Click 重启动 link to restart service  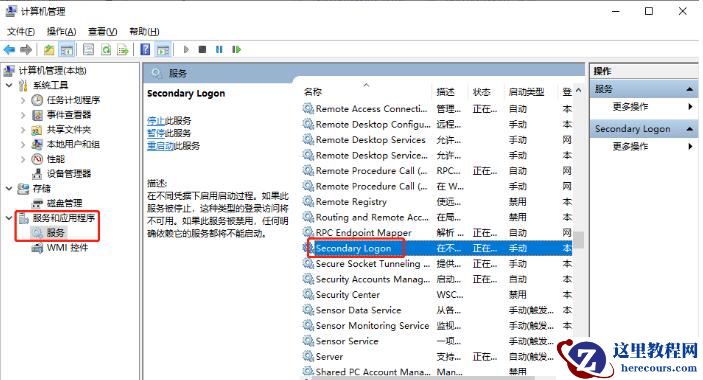tap(160, 146)
